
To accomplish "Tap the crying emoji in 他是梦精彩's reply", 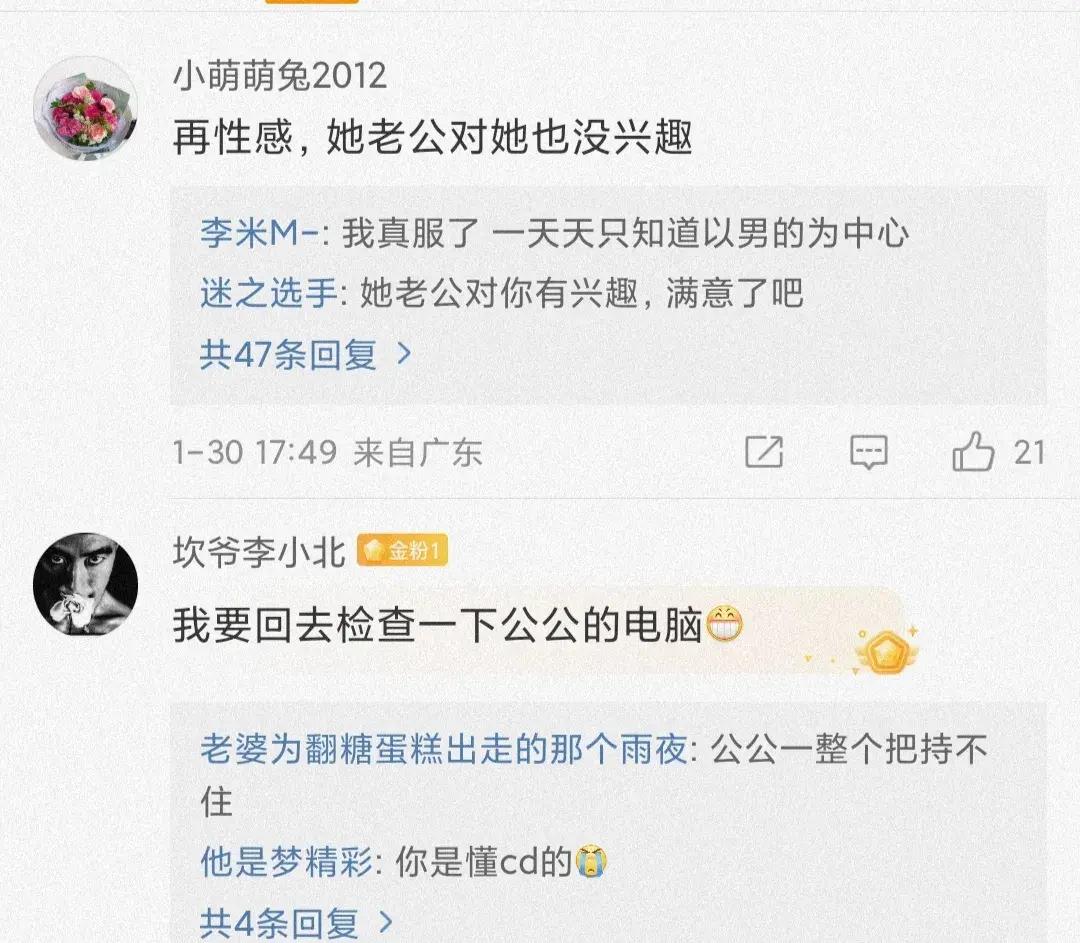I will [x=591, y=861].
